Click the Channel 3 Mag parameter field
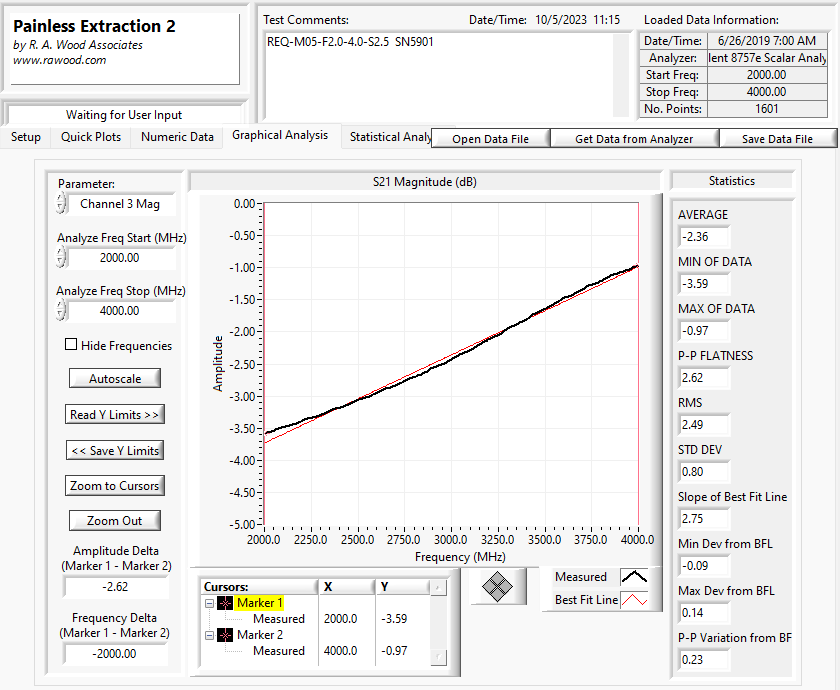This screenshot has height=690, width=840. coord(122,204)
